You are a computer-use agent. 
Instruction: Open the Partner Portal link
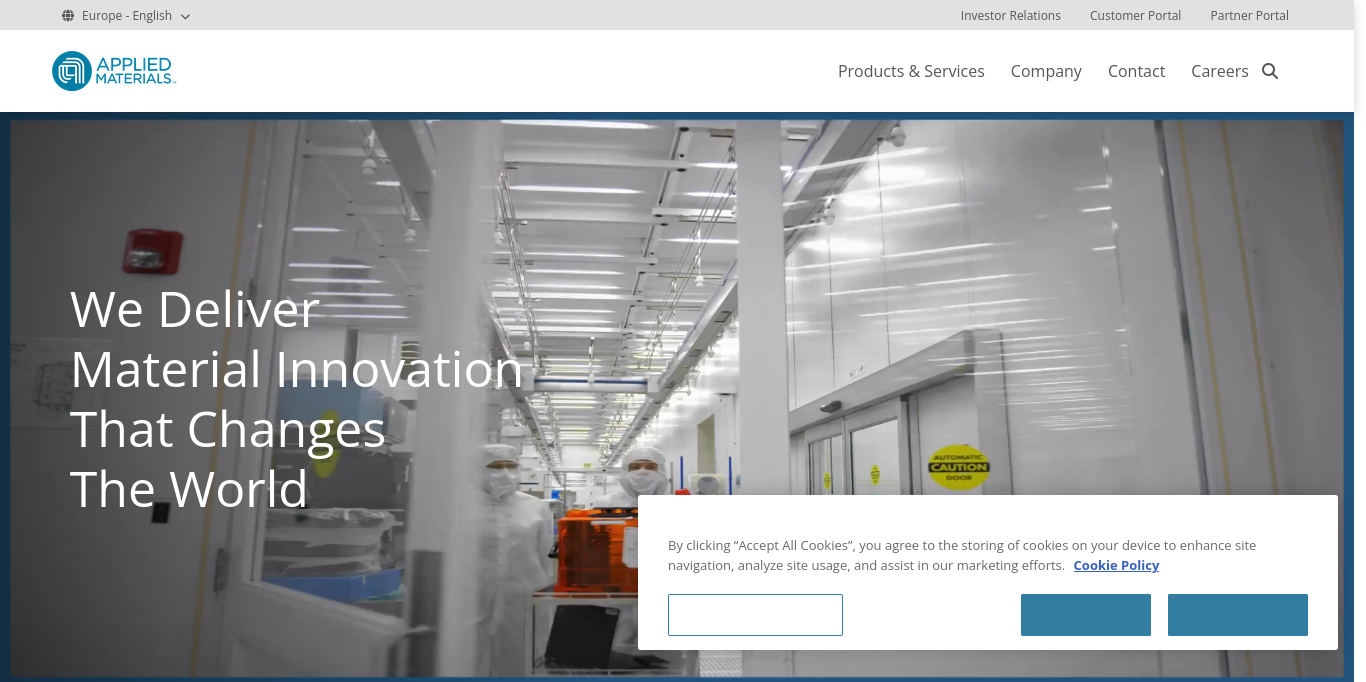[1249, 16]
